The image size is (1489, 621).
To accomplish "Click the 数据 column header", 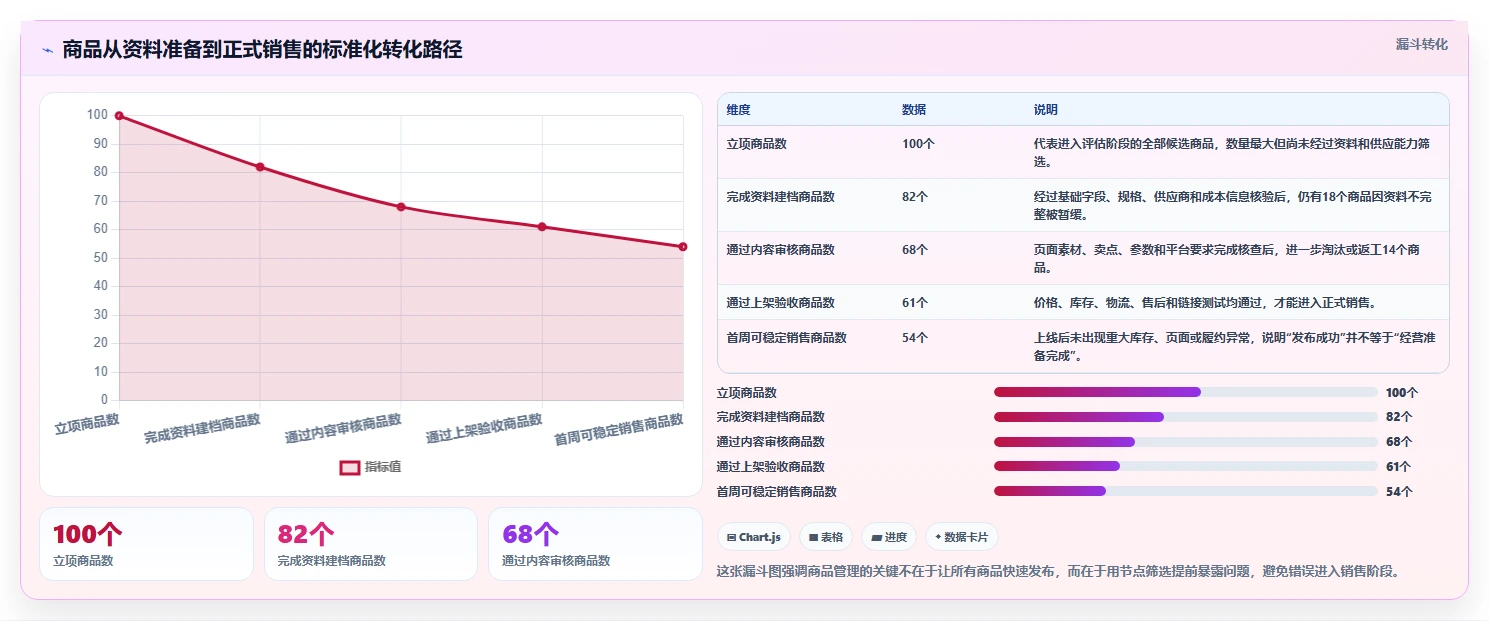I will tap(914, 110).
